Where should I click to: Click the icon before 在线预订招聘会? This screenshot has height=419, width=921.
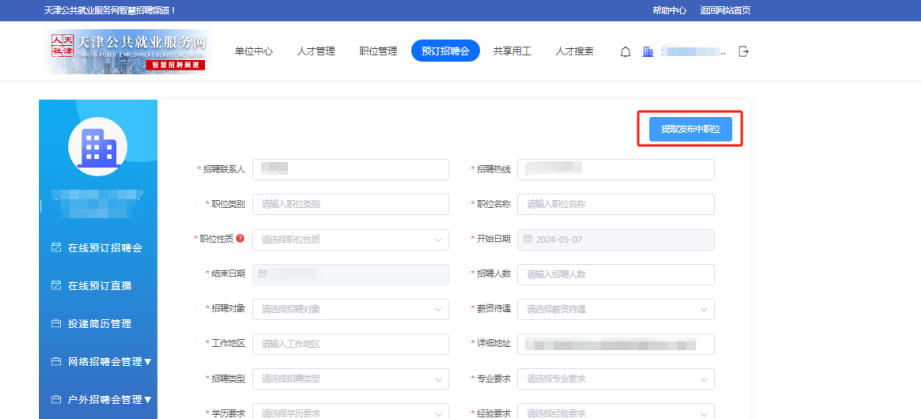[x=56, y=248]
